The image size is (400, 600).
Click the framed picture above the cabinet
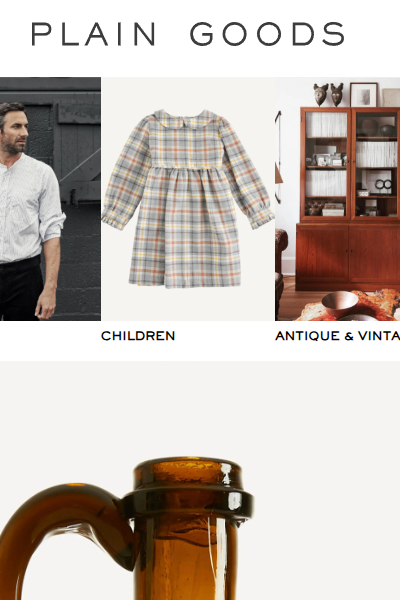pos(363,95)
